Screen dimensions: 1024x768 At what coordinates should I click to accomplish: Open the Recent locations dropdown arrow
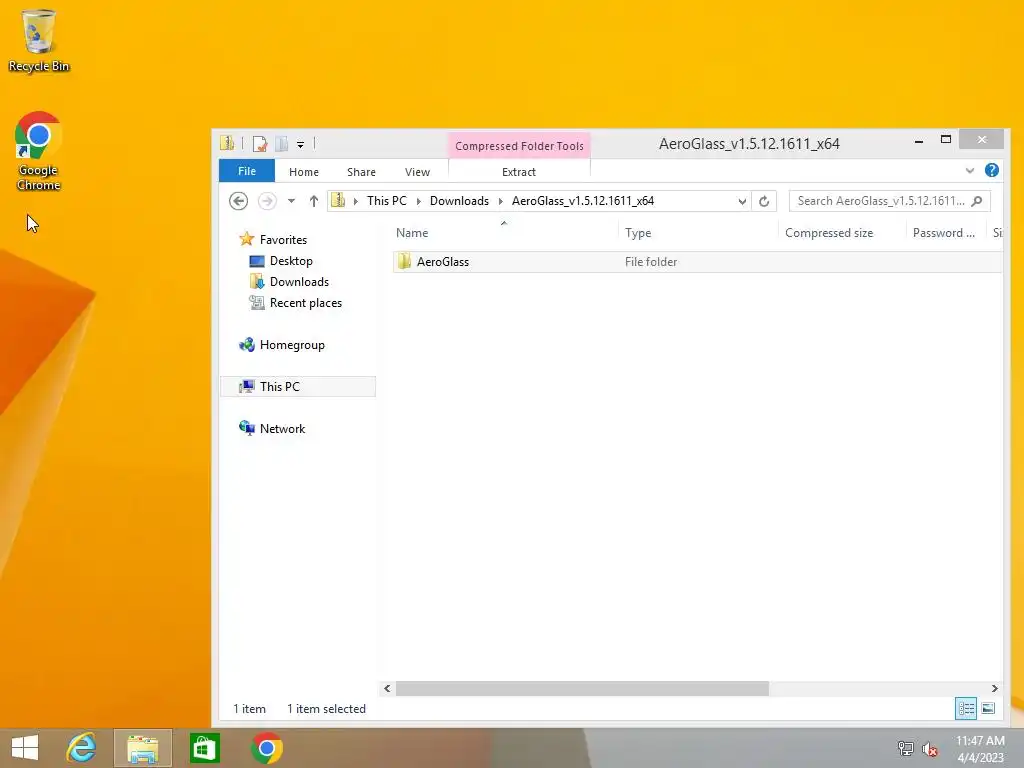click(291, 201)
